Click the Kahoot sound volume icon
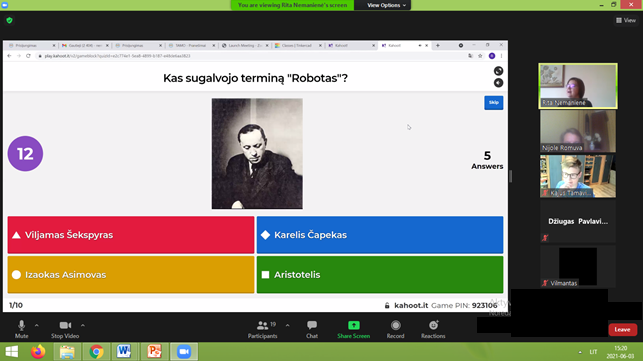Viewport: 643px width, 361px height. [x=498, y=83]
